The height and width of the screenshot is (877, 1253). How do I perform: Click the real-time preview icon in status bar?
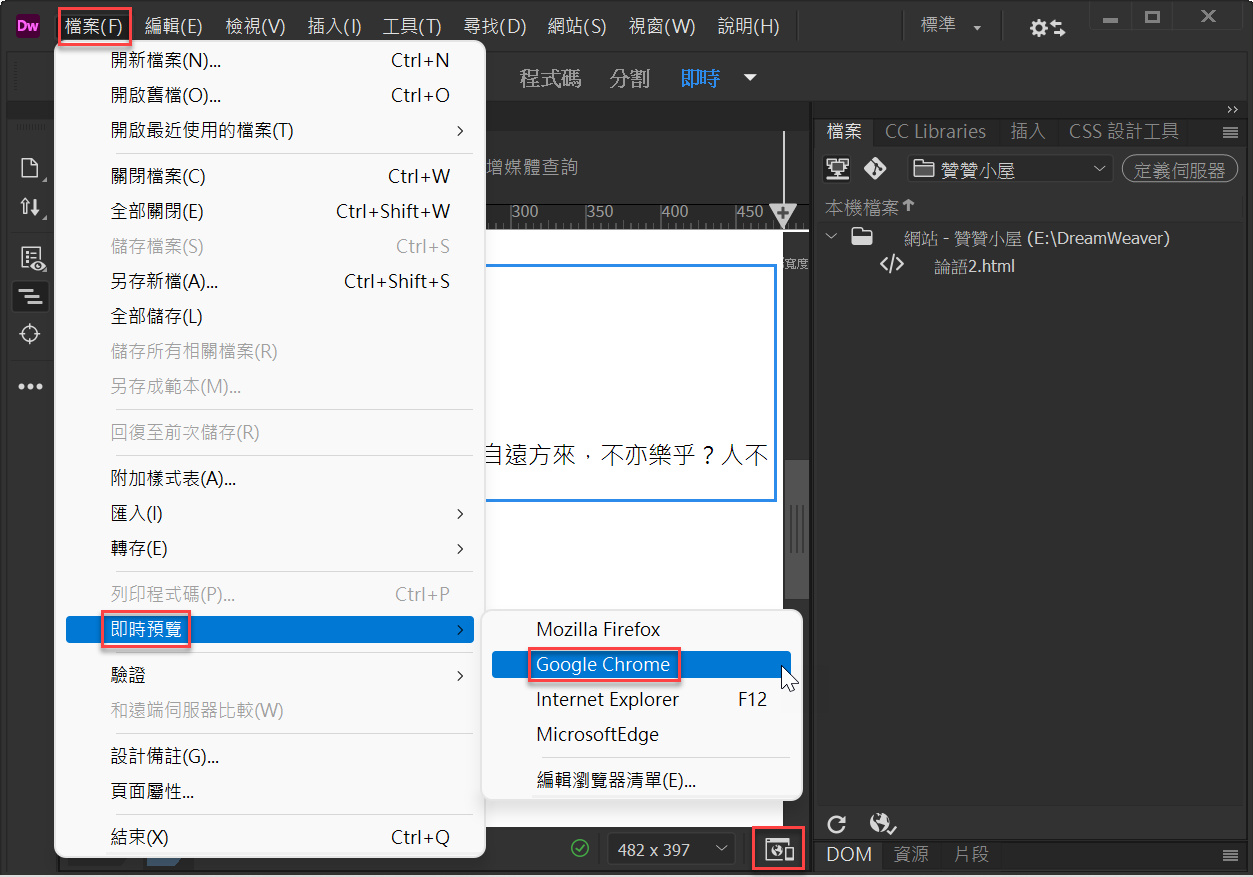[778, 850]
